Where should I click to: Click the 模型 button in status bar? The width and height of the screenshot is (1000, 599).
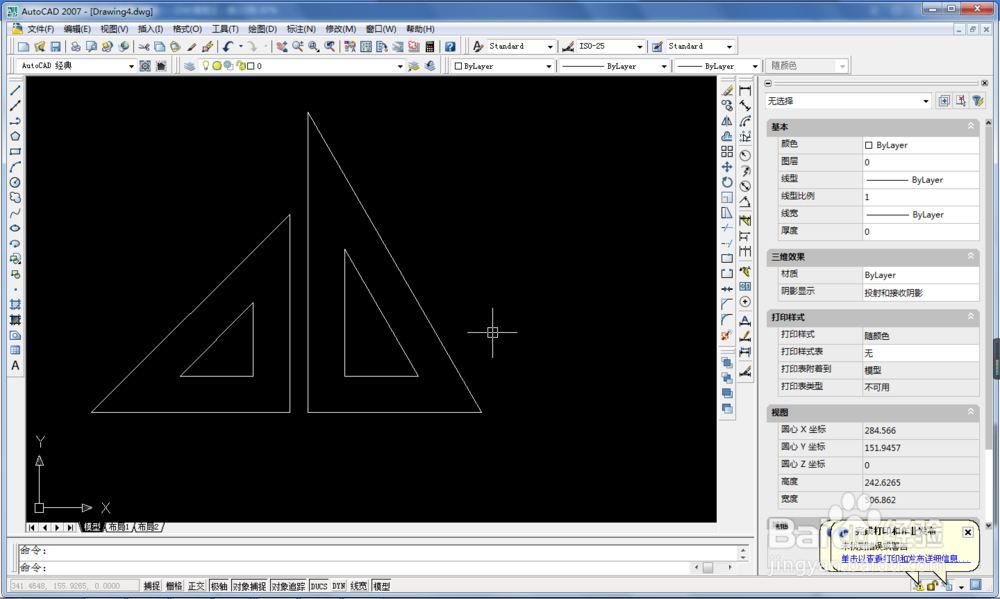(381, 586)
